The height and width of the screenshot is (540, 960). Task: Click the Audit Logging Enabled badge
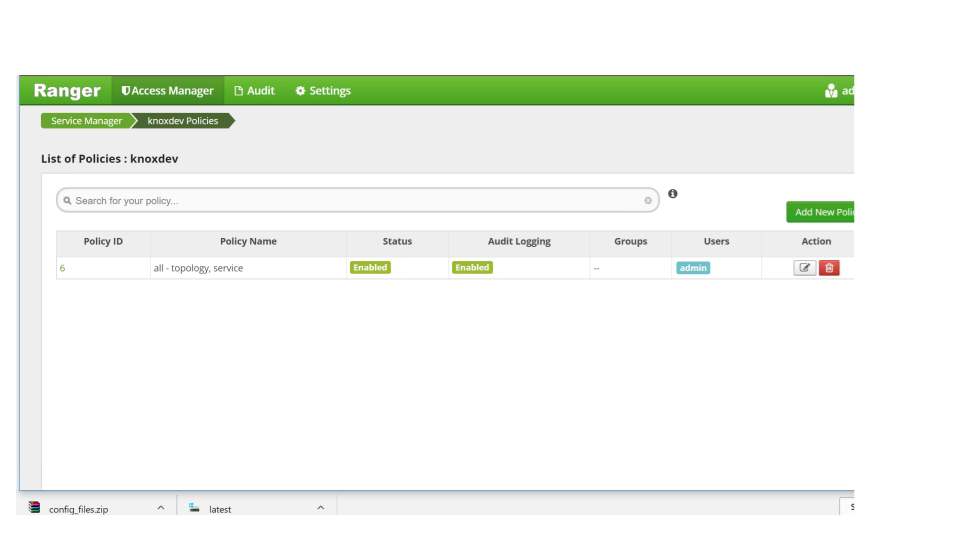tap(472, 268)
